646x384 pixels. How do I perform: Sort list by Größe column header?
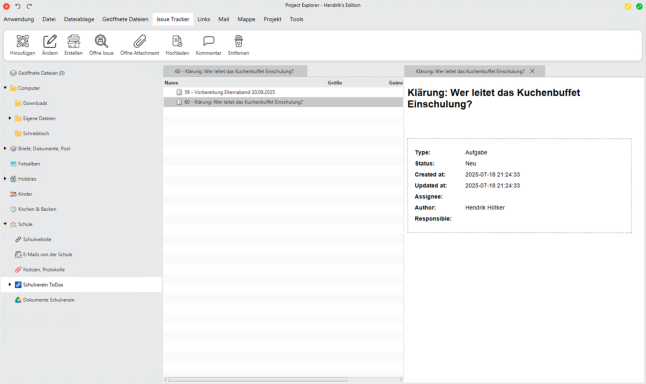[x=335, y=83]
